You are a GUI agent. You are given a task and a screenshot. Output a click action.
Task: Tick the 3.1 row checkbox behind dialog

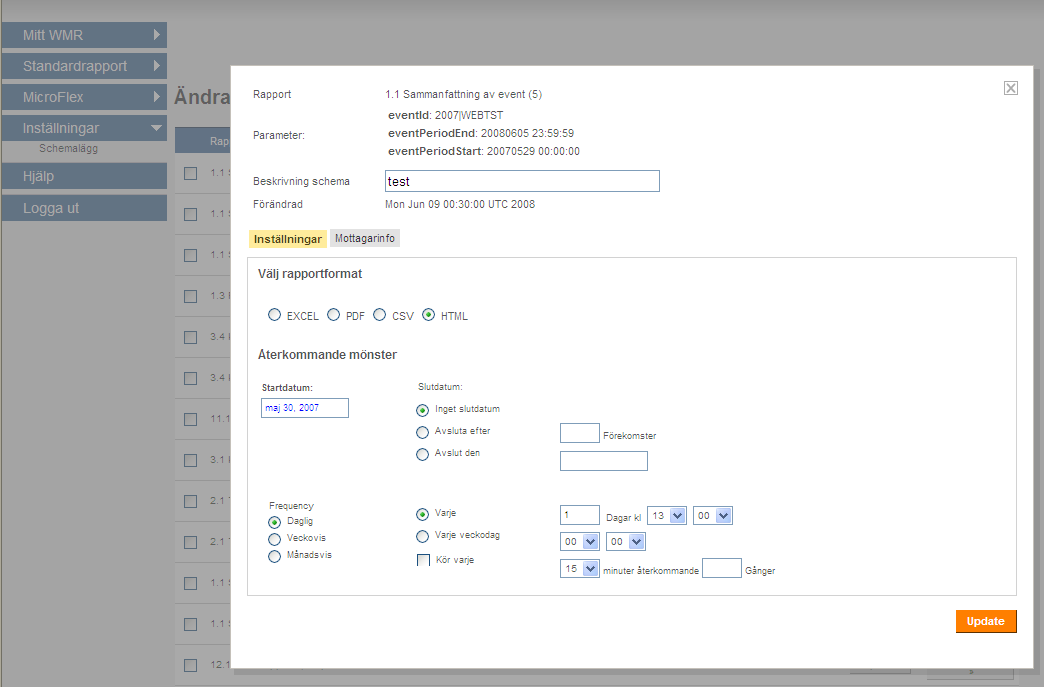click(190, 460)
